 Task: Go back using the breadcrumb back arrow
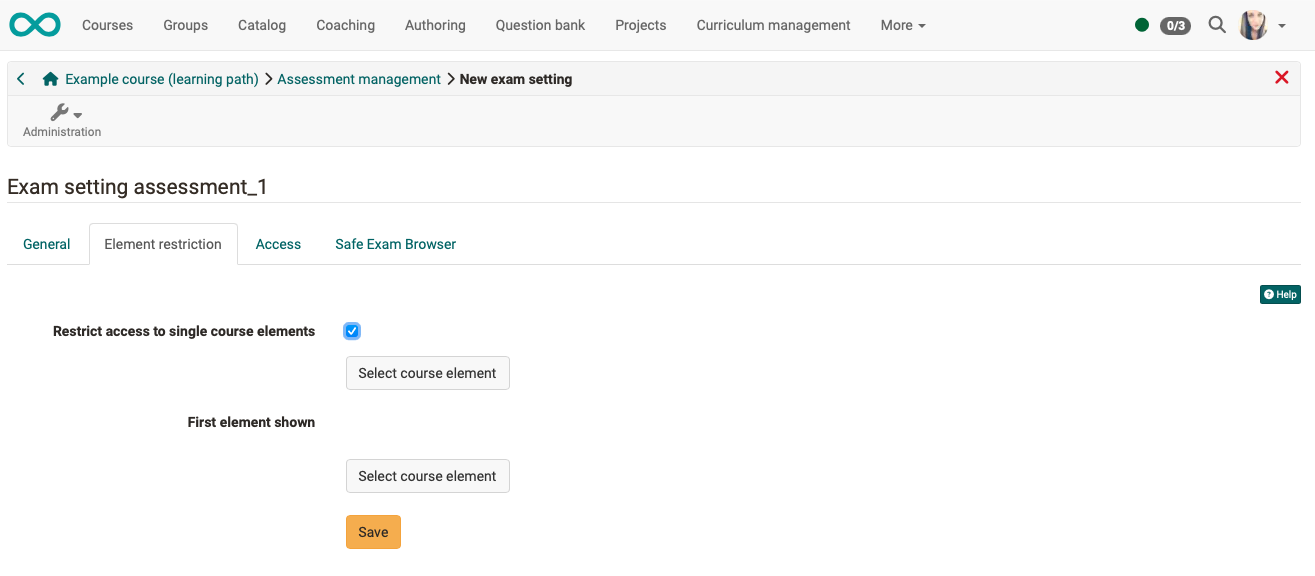click(20, 78)
